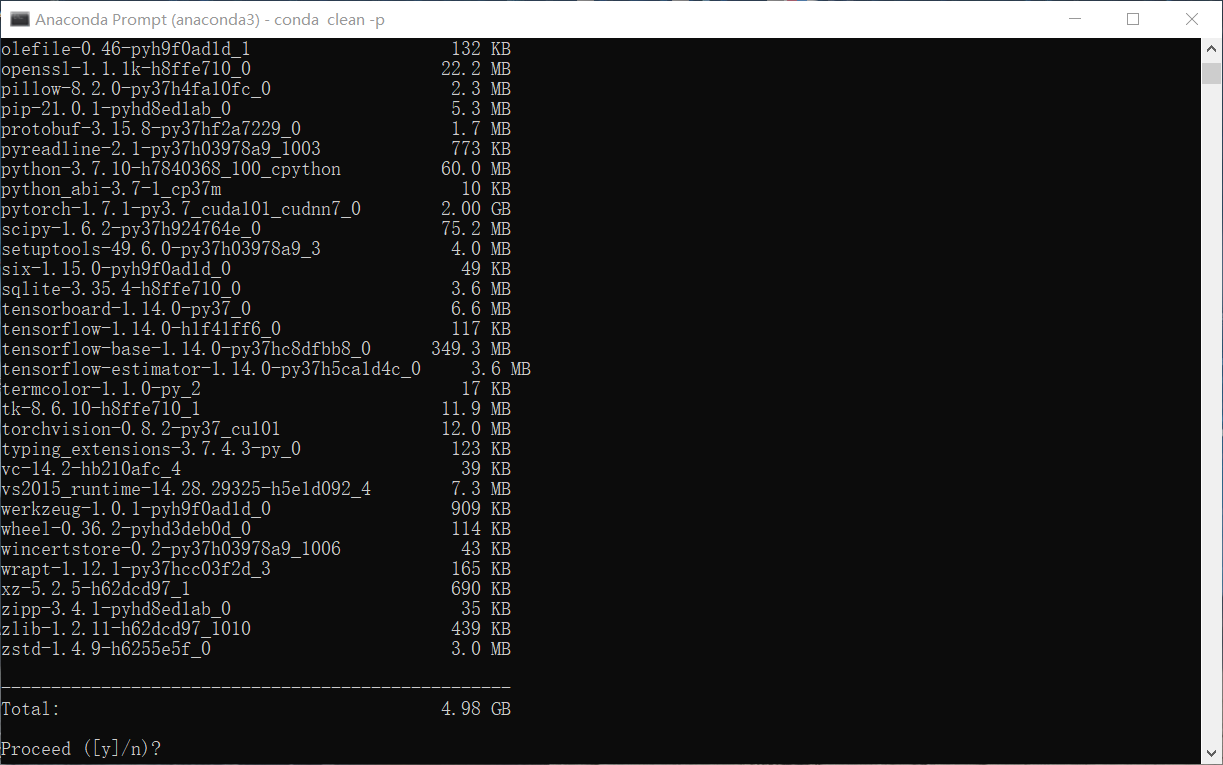Image resolution: width=1223 pixels, height=765 pixels.
Task: Select the tensorflow-base-1.14.0 entry
Action: coord(185,349)
